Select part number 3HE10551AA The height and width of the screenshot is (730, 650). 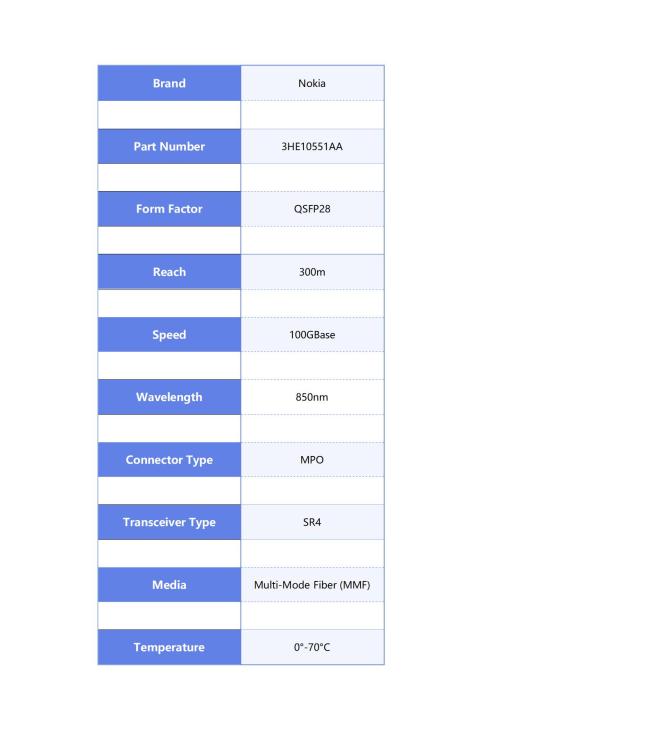click(x=312, y=146)
